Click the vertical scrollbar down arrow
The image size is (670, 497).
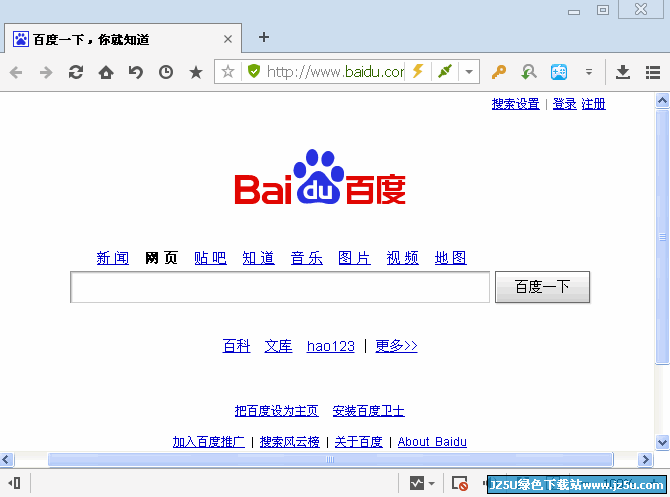[x=662, y=442]
